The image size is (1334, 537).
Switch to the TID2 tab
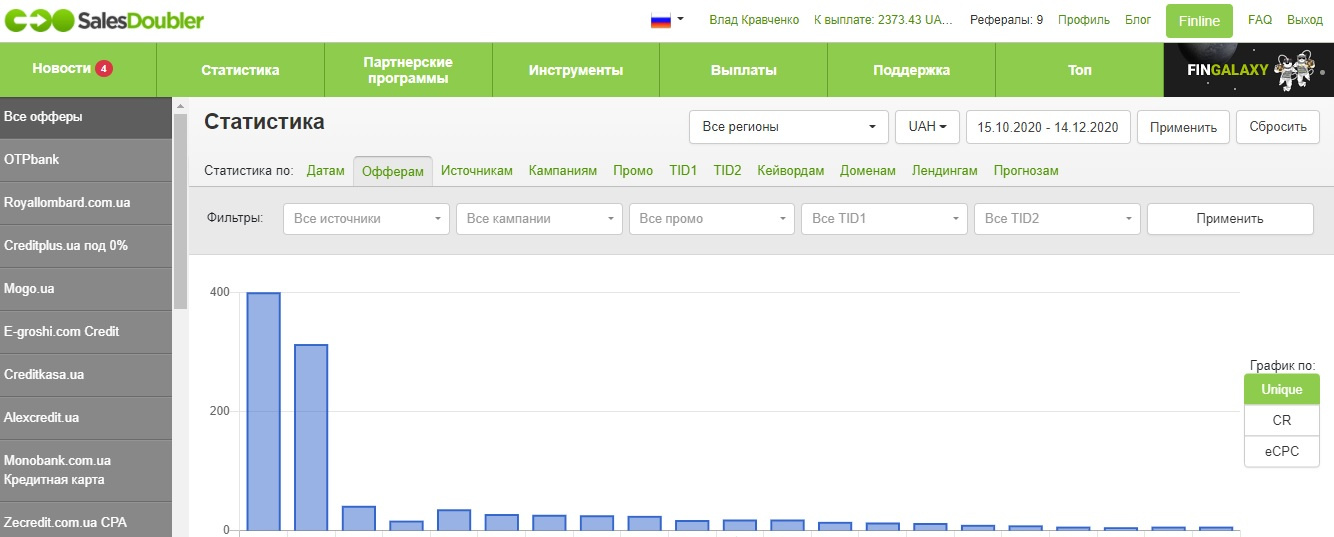coord(728,171)
